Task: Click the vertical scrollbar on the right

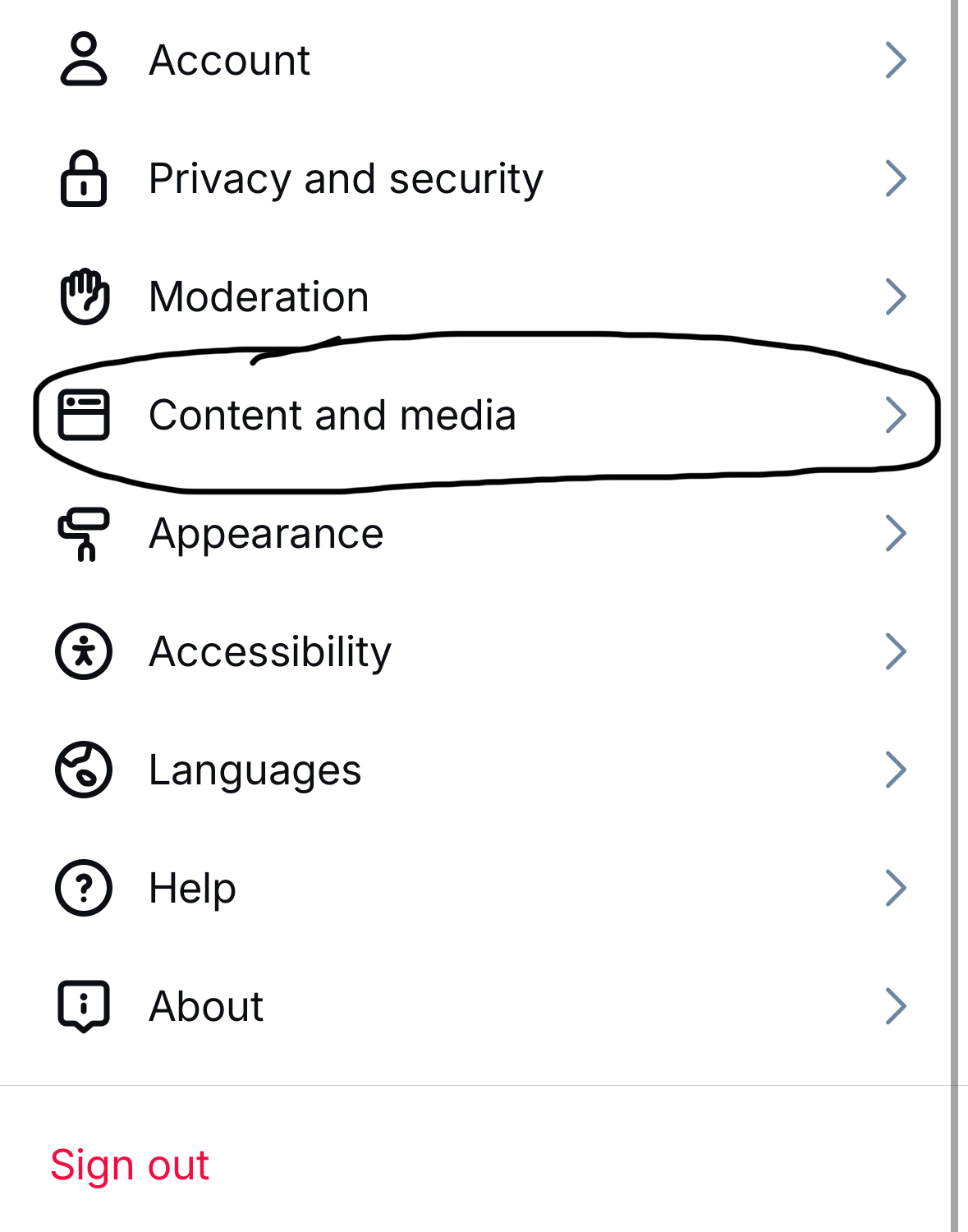Action: coord(954,616)
